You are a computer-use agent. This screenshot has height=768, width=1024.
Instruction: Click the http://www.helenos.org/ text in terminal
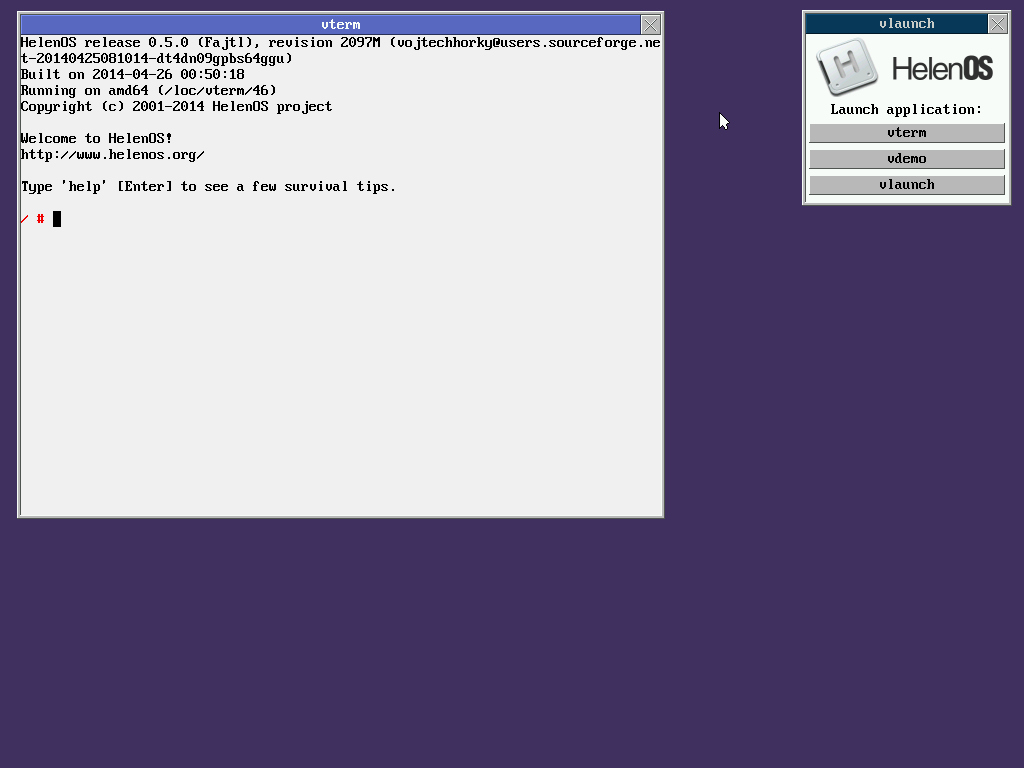point(112,155)
